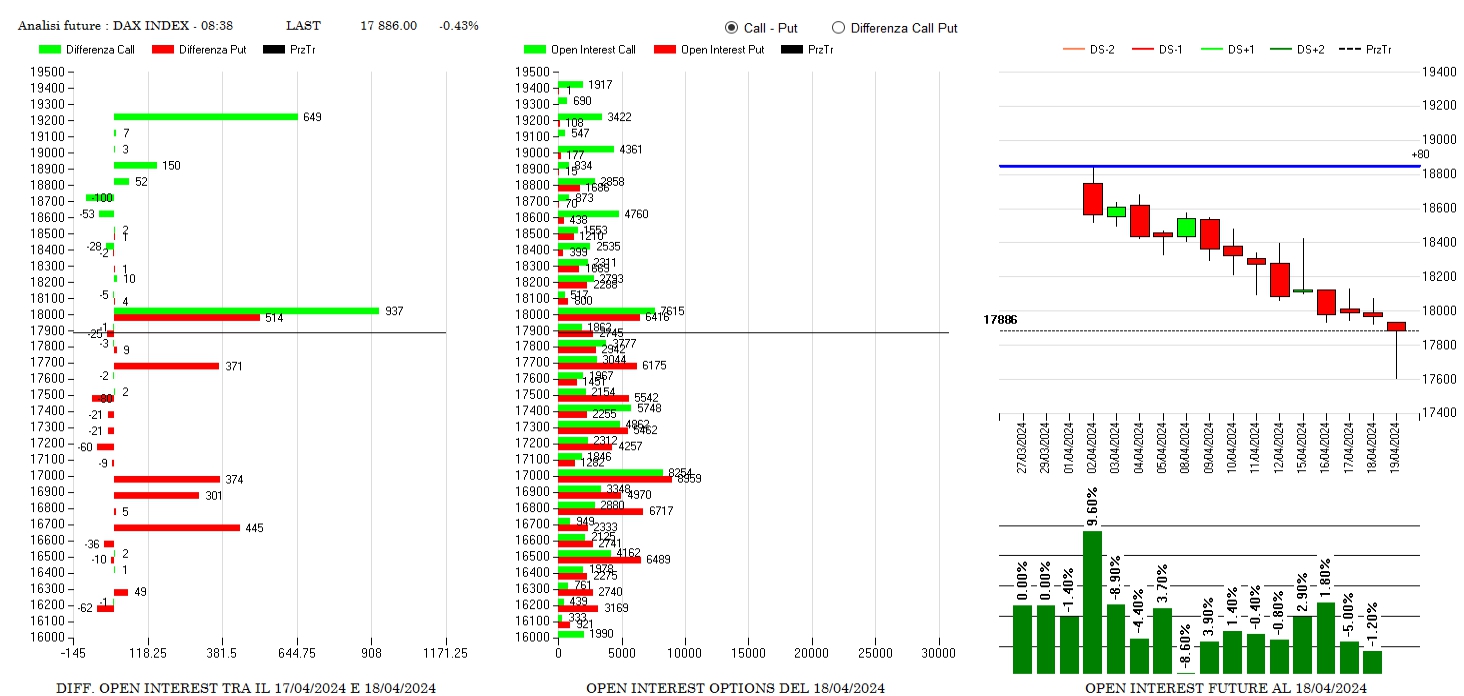Click the +80 label near the blue line
This screenshot has width=1464, height=696.
click(1420, 154)
